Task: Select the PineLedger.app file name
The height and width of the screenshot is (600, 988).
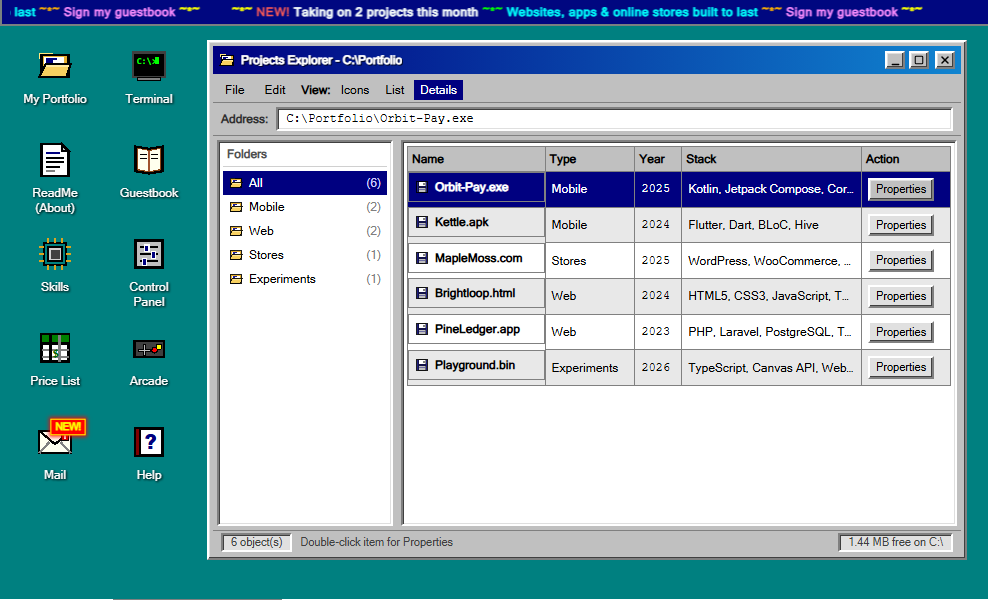Action: click(x=477, y=329)
